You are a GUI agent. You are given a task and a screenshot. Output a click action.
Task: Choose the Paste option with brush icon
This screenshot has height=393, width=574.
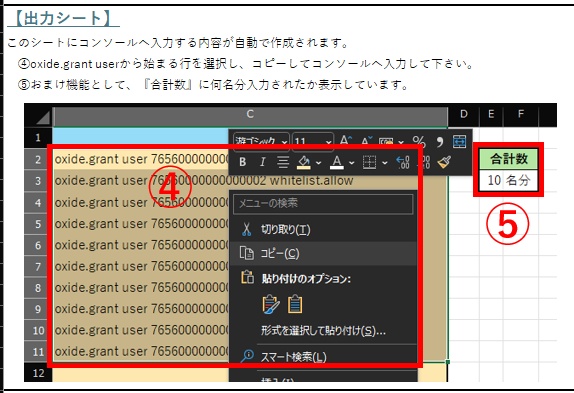[x=271, y=304]
